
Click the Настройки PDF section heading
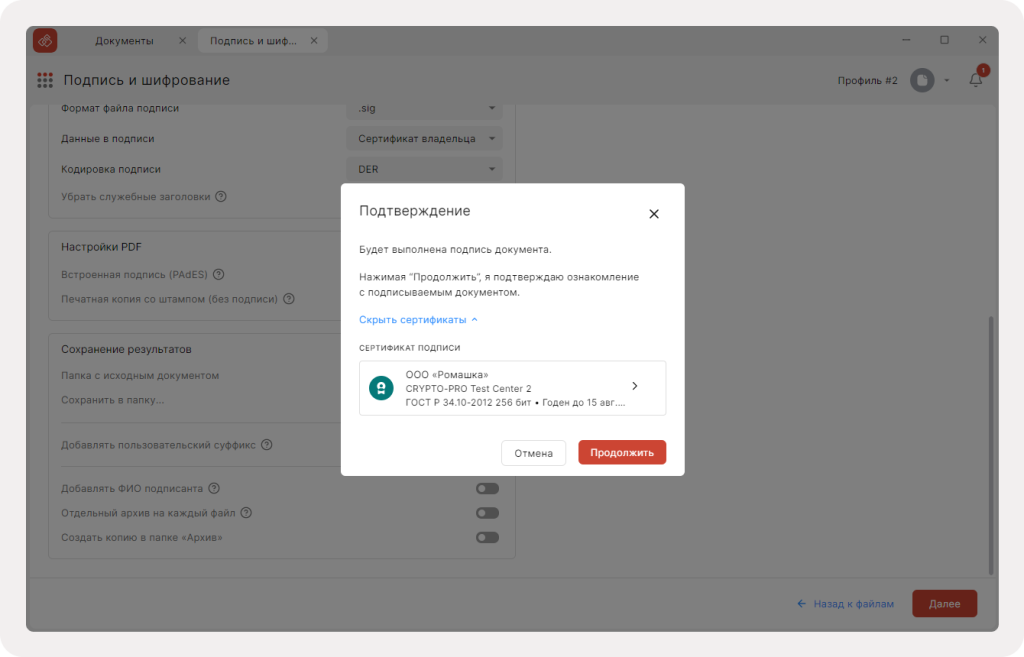click(x=101, y=247)
